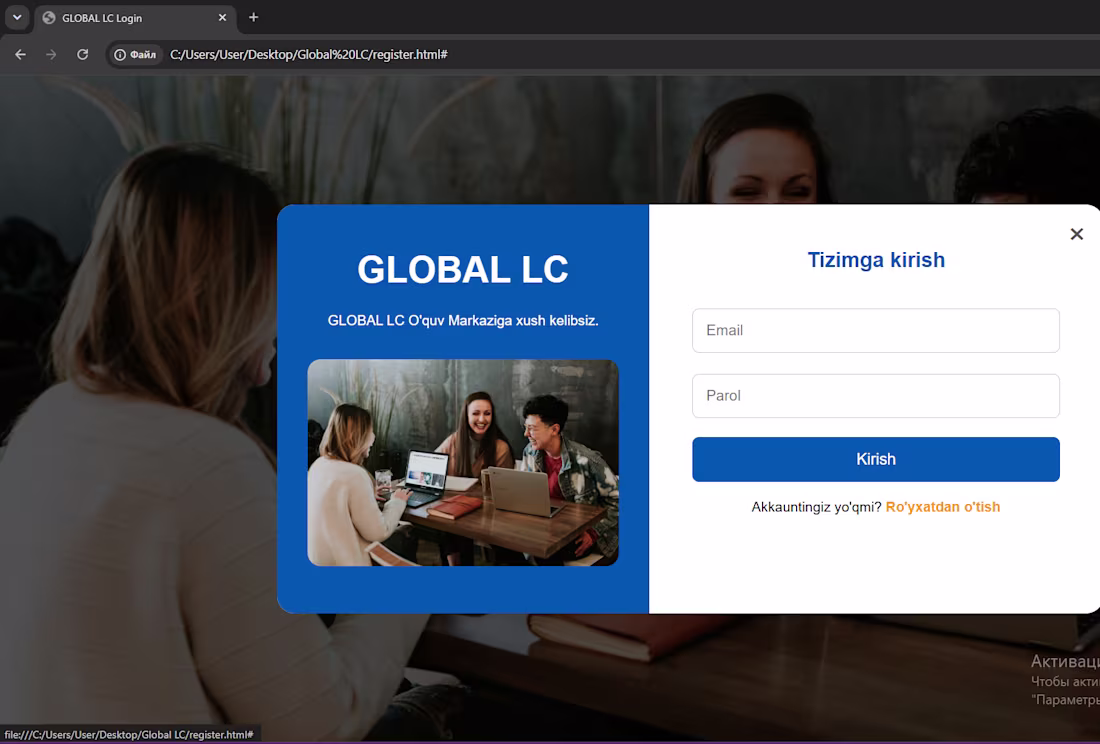Image resolution: width=1100 pixels, height=744 pixels.
Task: Click the Parol password field
Action: [x=876, y=395]
